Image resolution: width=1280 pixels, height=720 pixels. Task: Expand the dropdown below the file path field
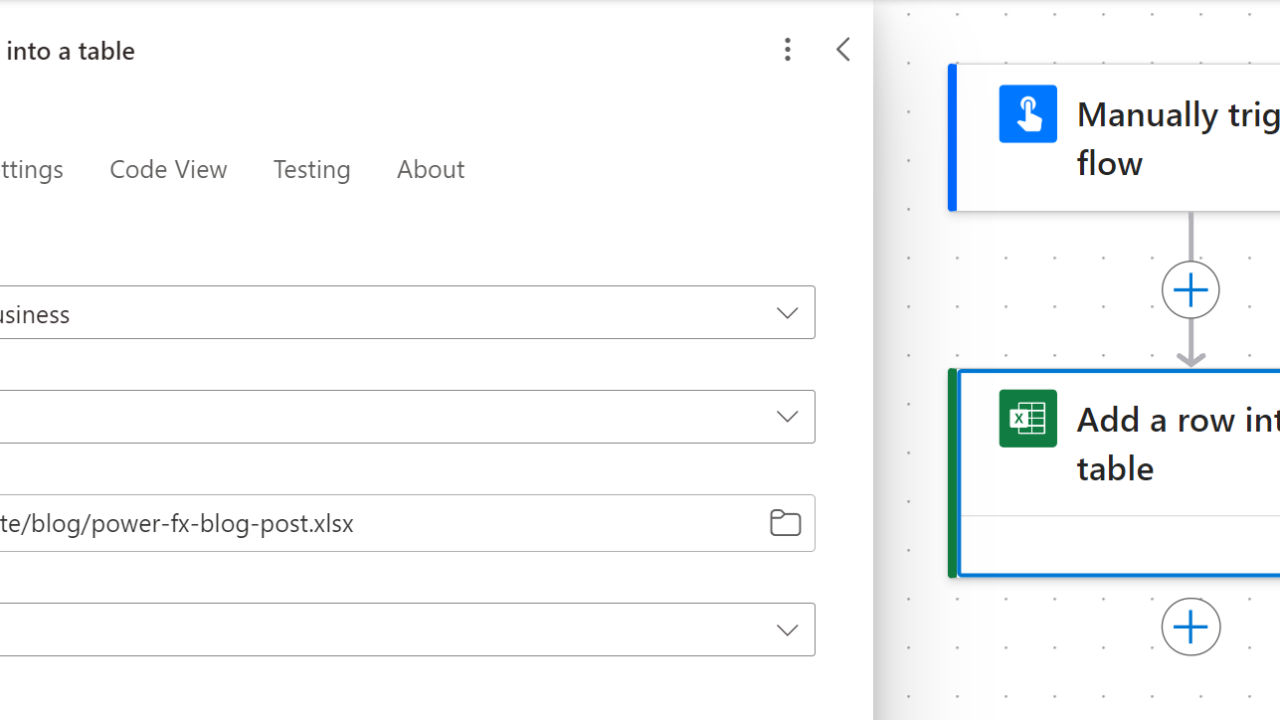pos(787,630)
